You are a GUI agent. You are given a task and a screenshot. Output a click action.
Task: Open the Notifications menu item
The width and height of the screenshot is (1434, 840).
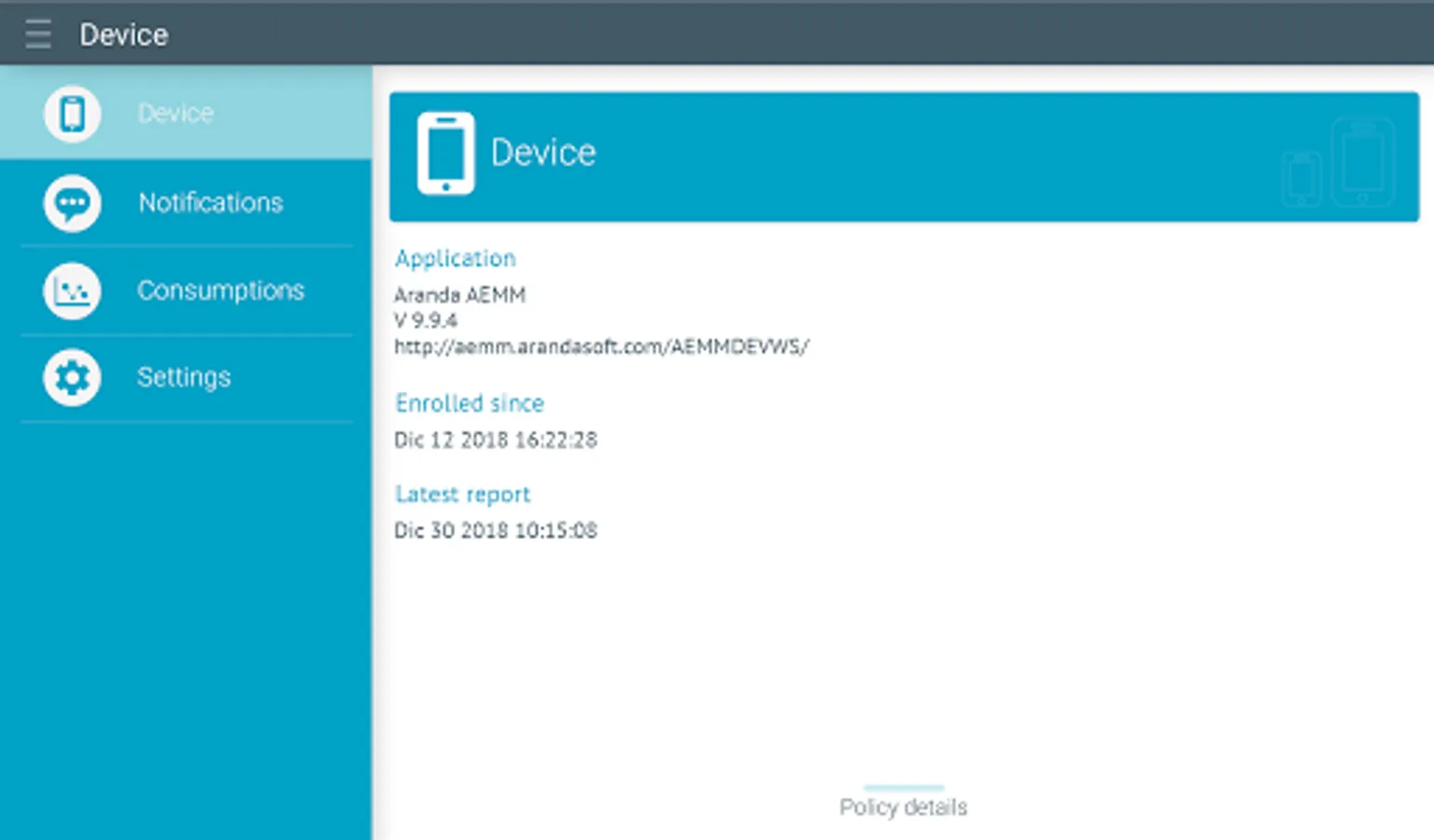tap(186, 203)
